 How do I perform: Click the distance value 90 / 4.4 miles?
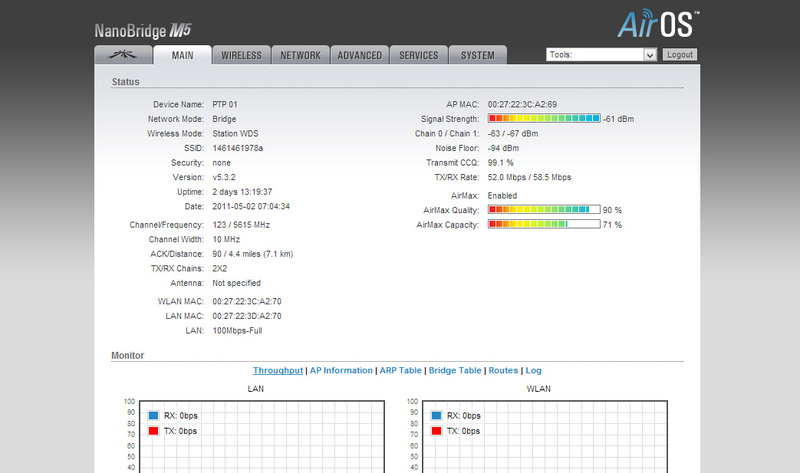253,254
